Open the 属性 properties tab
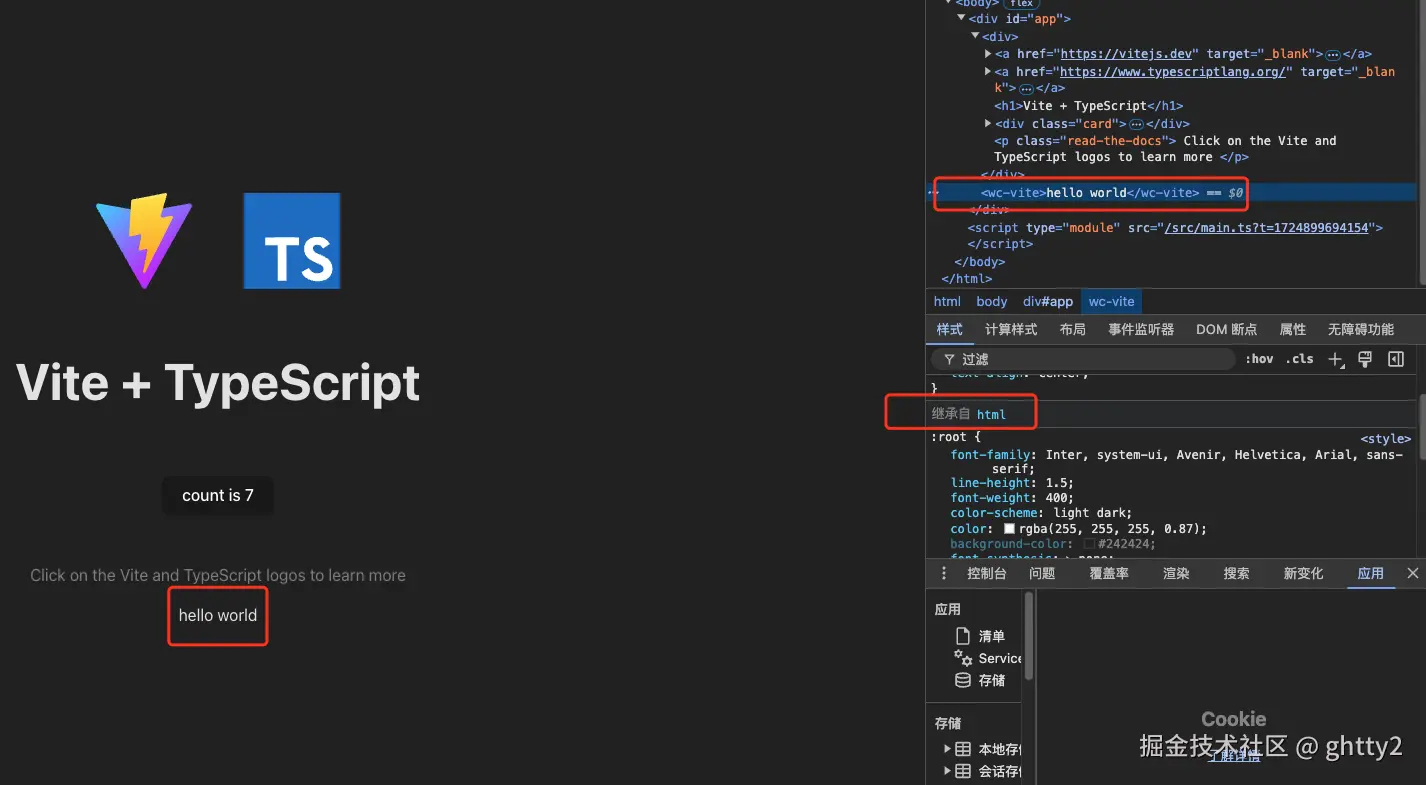This screenshot has width=1426, height=785. point(1293,329)
